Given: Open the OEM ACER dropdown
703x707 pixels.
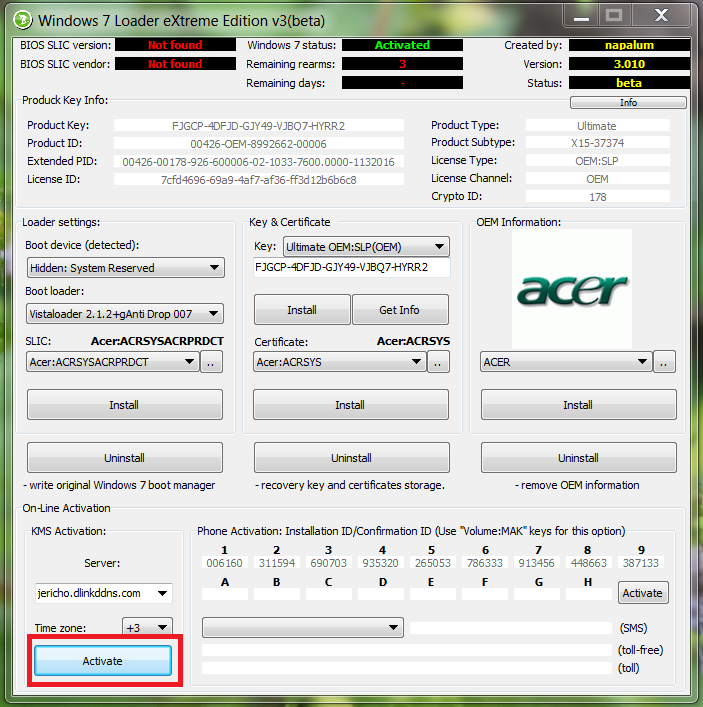Looking at the screenshot, I should 566,362.
